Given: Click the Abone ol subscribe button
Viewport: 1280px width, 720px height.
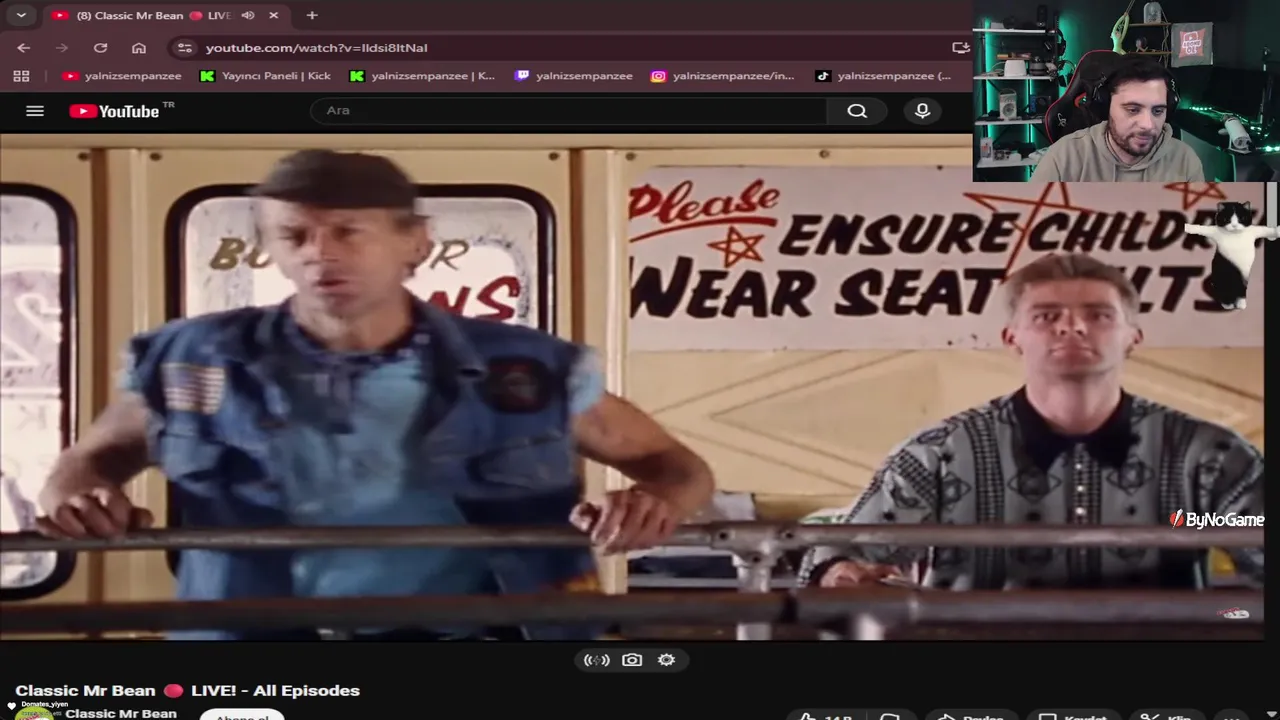Looking at the screenshot, I should coord(242,715).
